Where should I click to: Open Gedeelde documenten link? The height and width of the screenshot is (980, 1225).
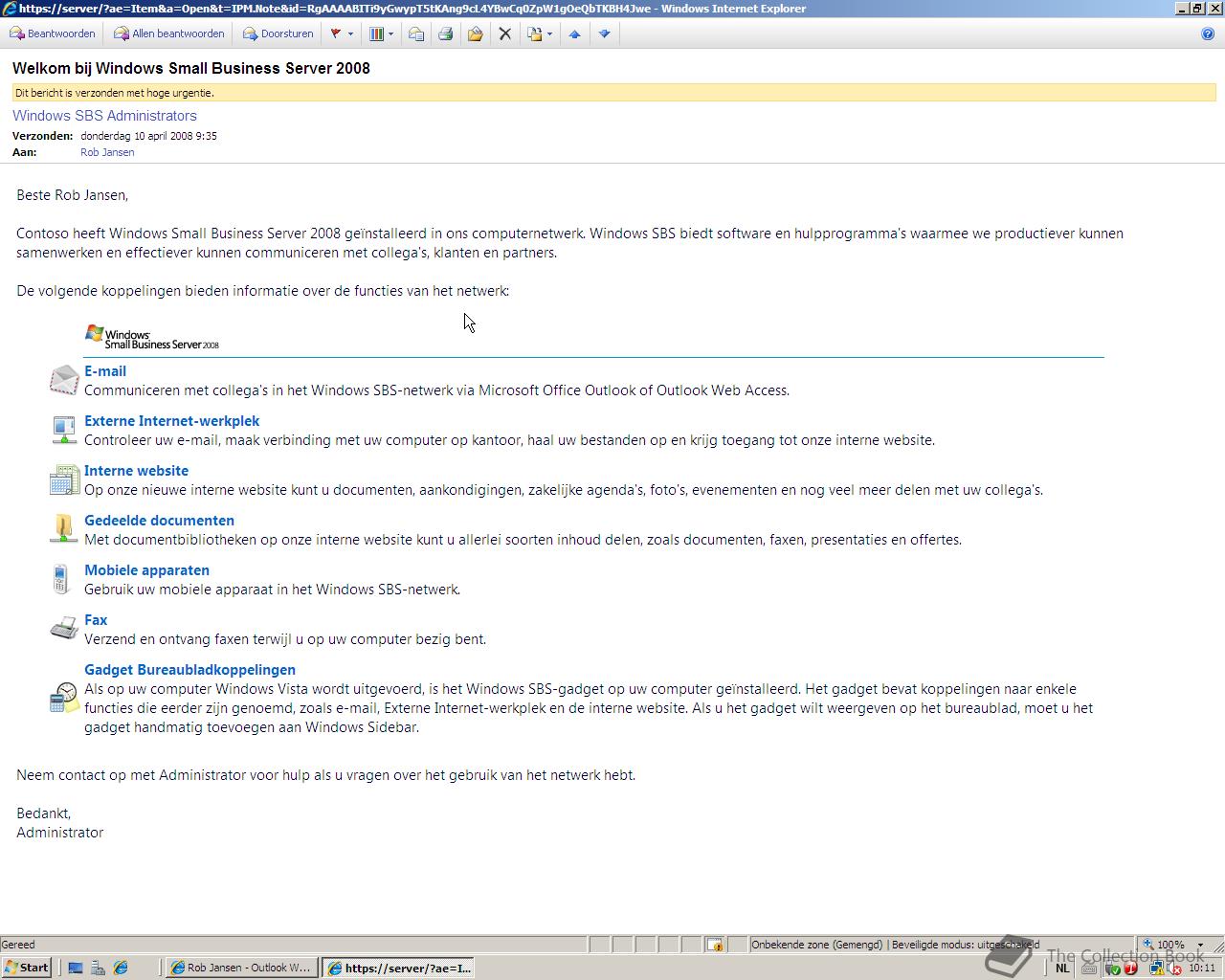tap(159, 521)
